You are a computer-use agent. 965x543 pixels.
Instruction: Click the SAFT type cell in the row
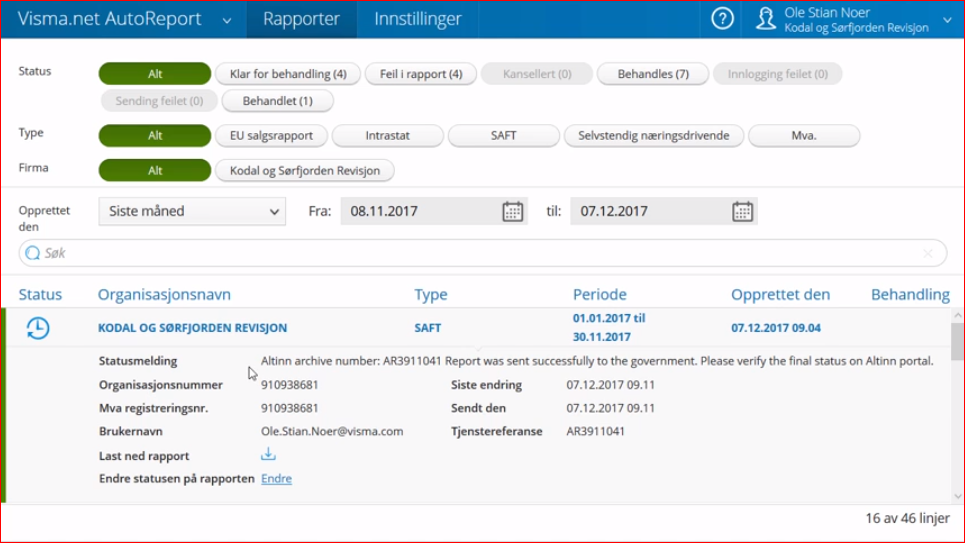click(x=428, y=328)
